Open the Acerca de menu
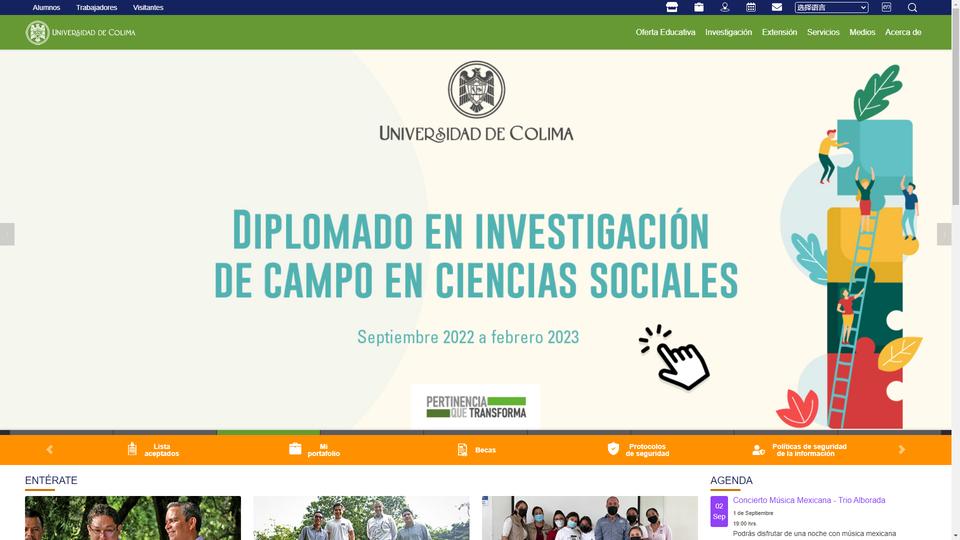The width and height of the screenshot is (960, 540). pyautogui.click(x=903, y=32)
